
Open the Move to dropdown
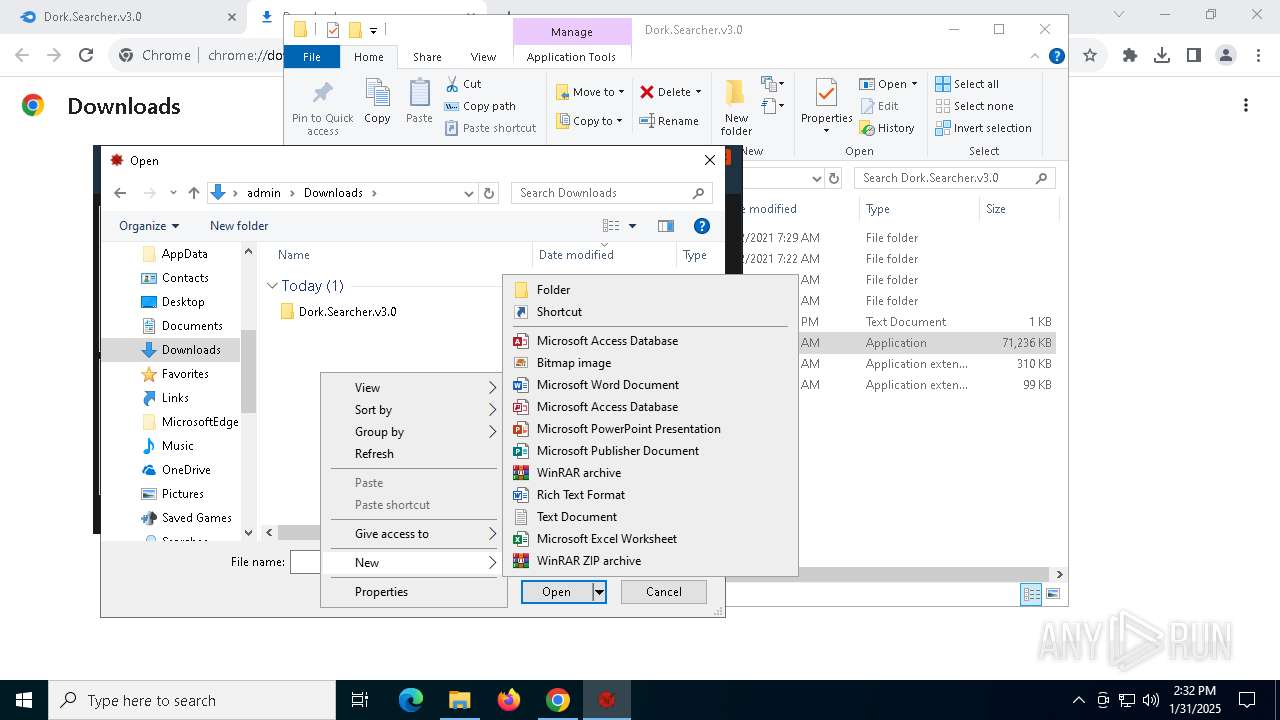pyautogui.click(x=590, y=92)
